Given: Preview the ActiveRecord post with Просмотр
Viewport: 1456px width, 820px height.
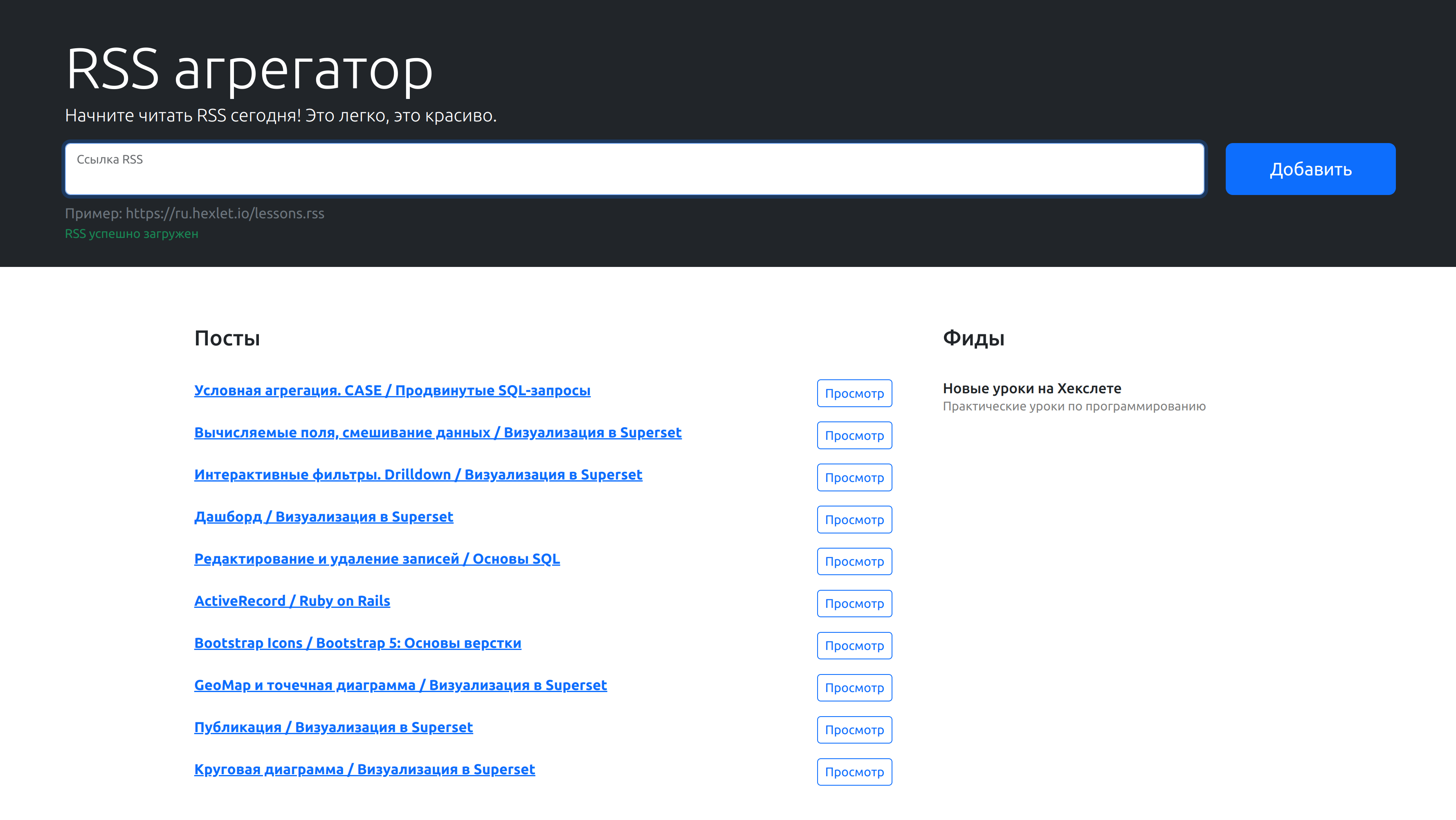Looking at the screenshot, I should (854, 604).
